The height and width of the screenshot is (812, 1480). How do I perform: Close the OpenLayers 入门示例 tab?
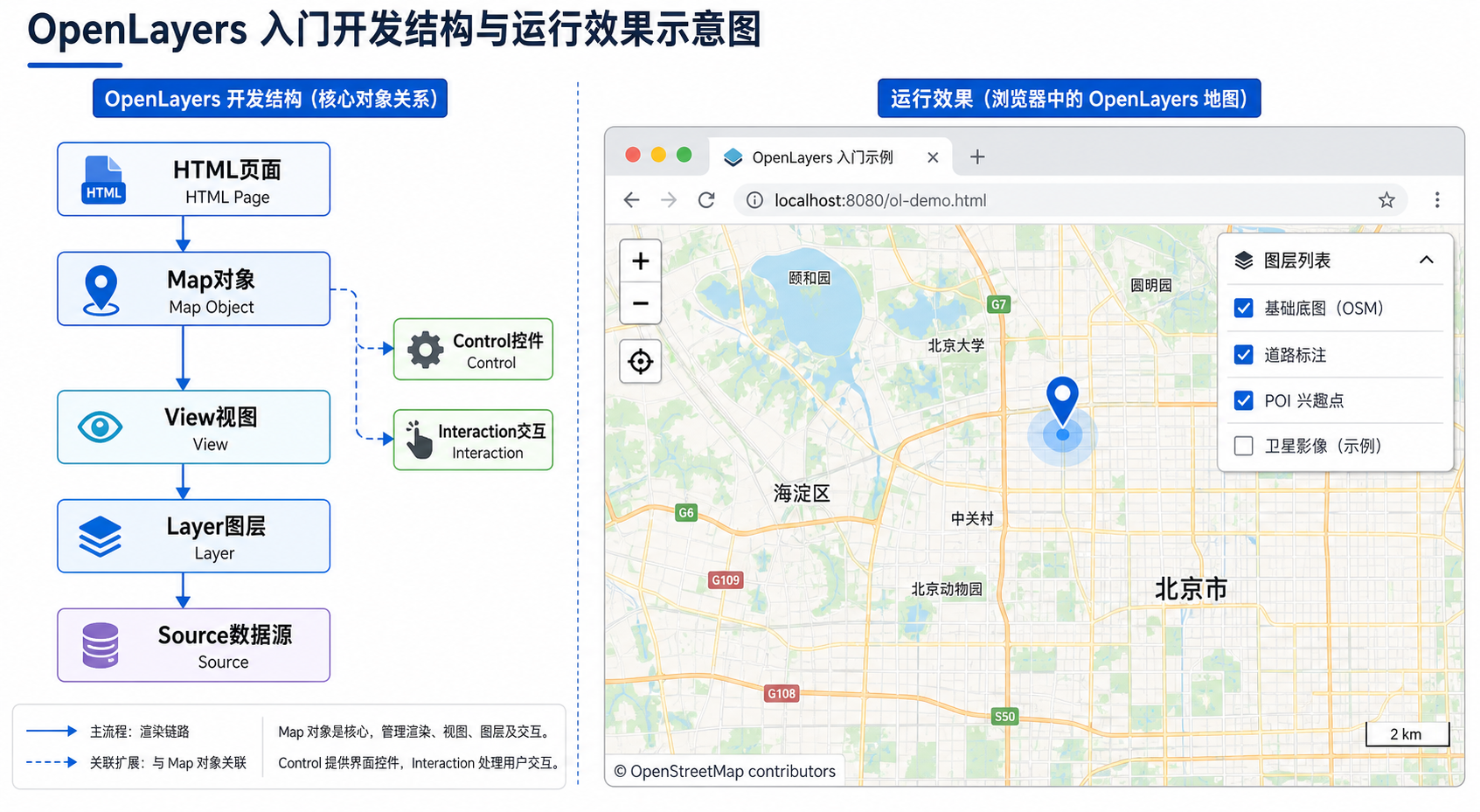click(x=933, y=157)
